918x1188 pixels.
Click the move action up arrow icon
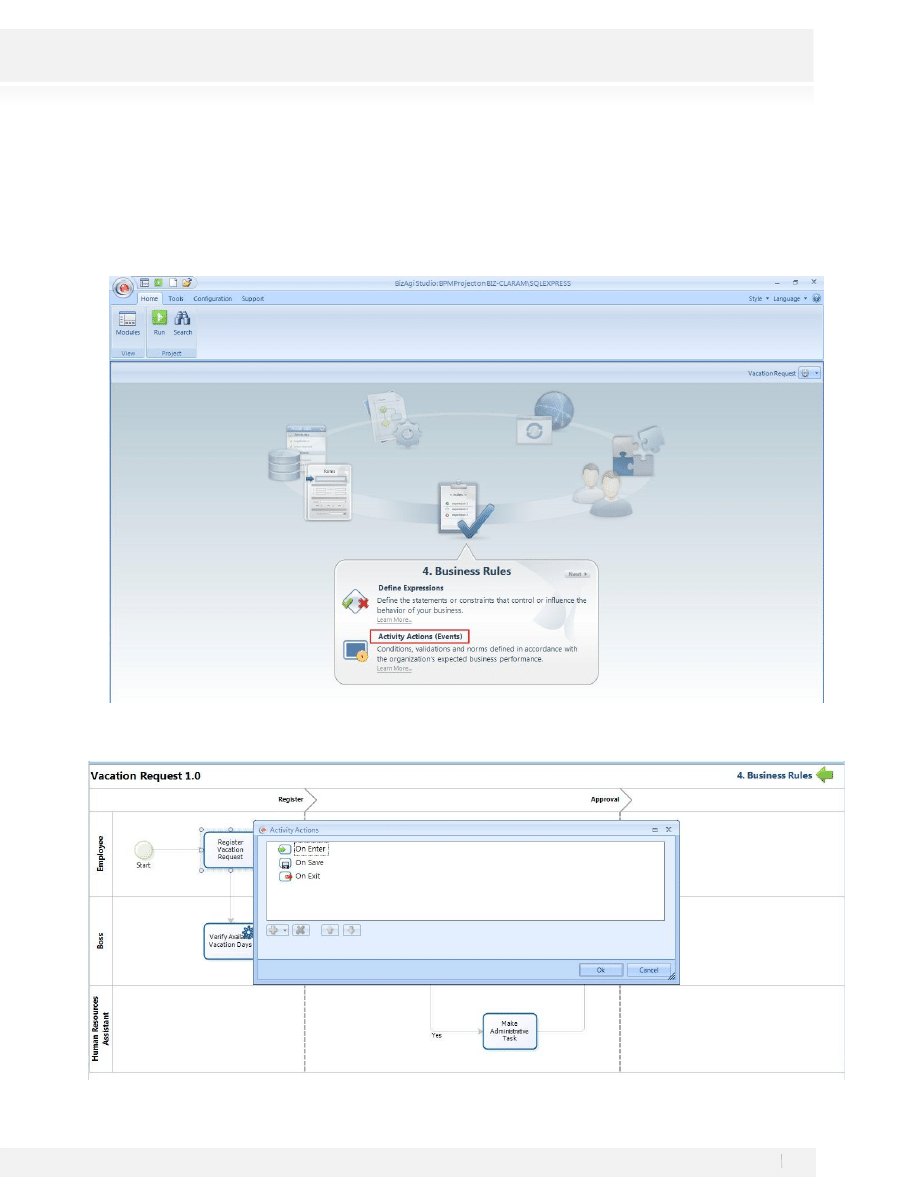328,930
